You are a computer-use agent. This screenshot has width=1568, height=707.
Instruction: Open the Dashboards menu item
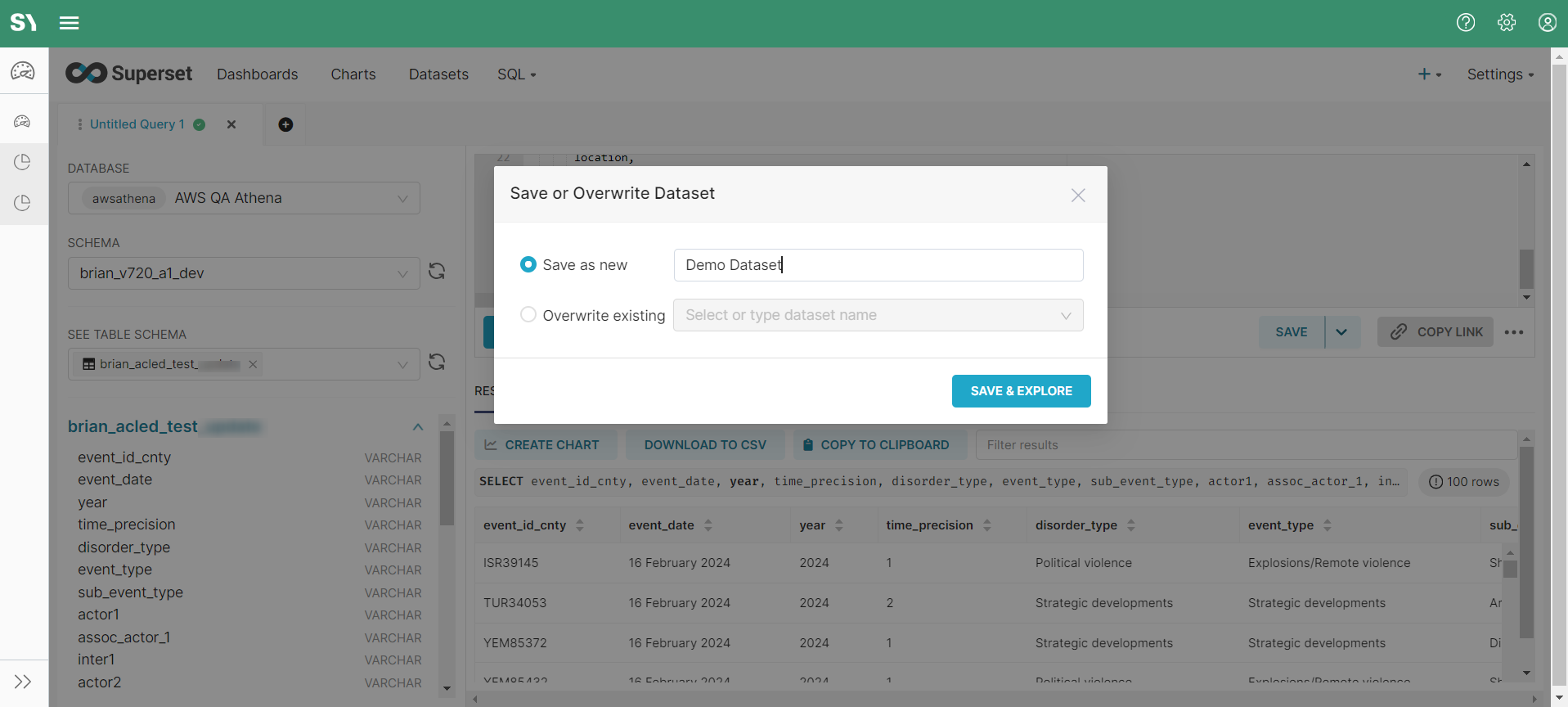click(257, 74)
